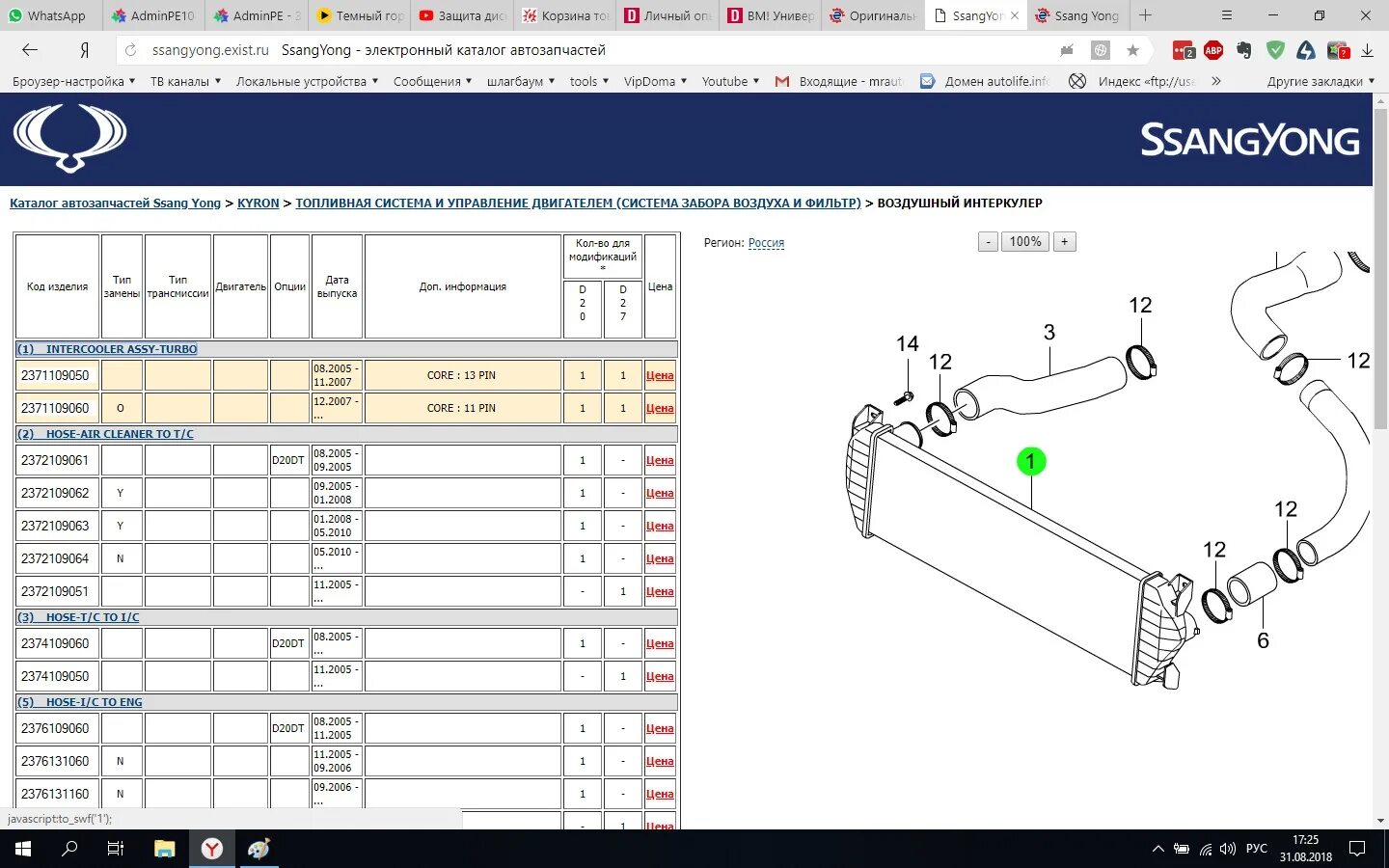The height and width of the screenshot is (868, 1389).
Task: Click part label 14 on the diagram
Action: (907, 344)
